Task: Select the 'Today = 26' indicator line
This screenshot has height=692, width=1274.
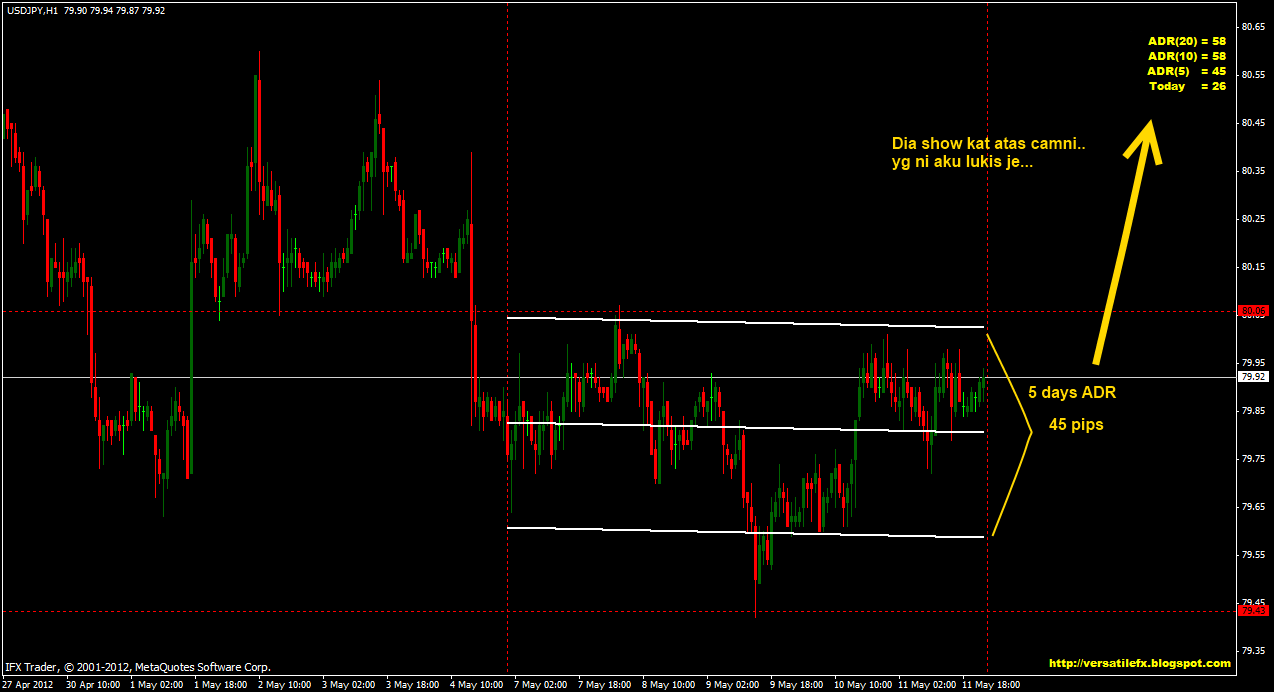Action: pos(1187,86)
